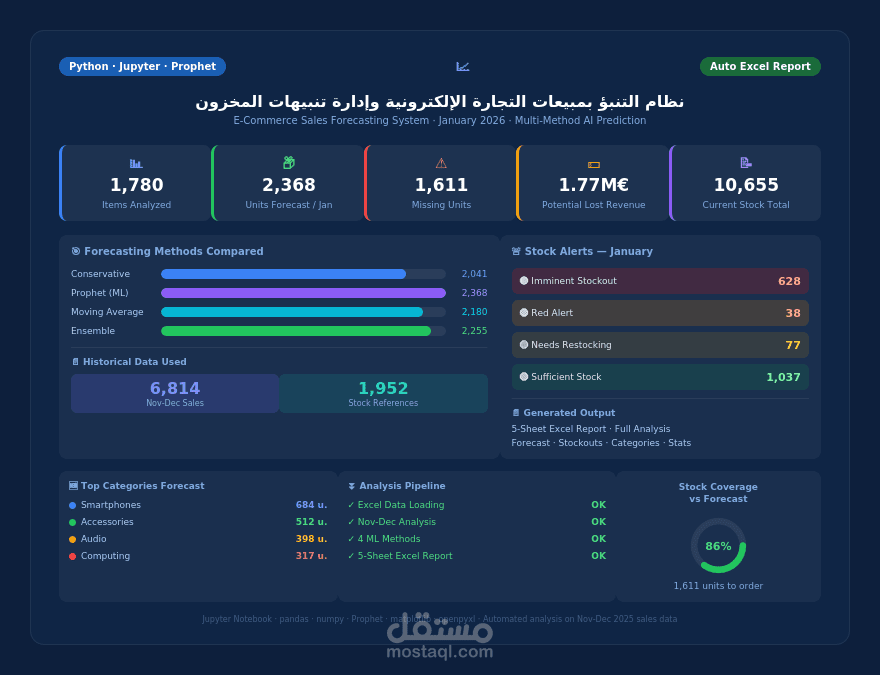The image size is (880, 675).
Task: Click the Stock Coverage vs Forecast heading
Action: coord(718,493)
